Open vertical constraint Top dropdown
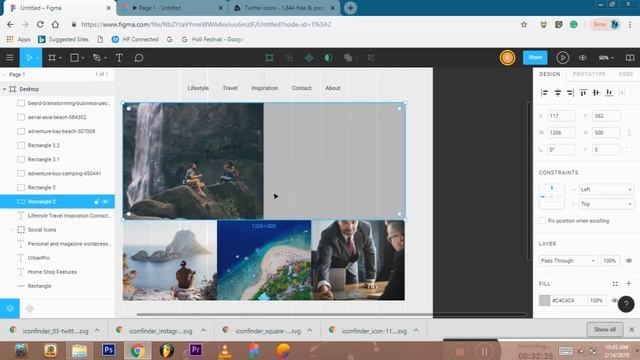Image resolution: width=640 pixels, height=360 pixels. 606,204
